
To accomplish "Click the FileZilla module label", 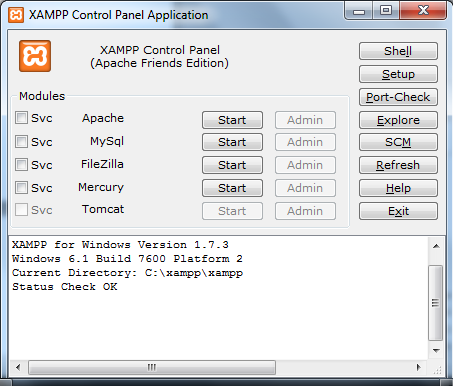I will (102, 164).
